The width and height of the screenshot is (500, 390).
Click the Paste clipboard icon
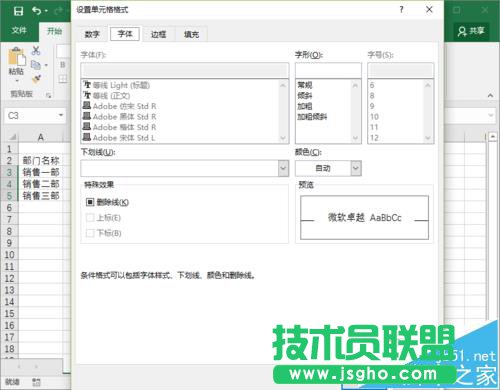click(x=17, y=57)
